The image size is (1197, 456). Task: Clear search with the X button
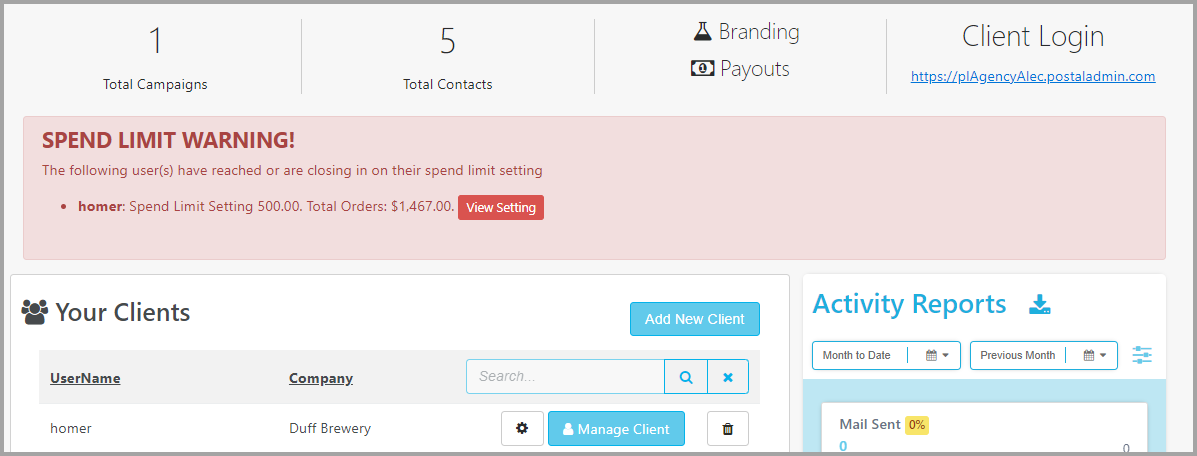(x=728, y=377)
